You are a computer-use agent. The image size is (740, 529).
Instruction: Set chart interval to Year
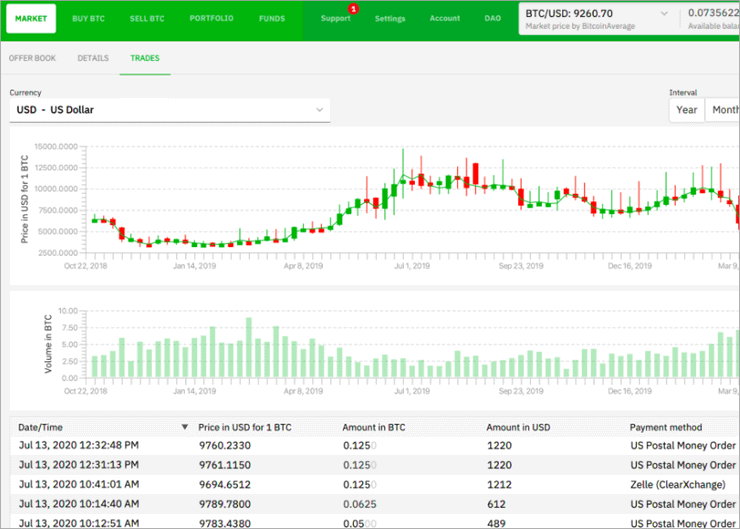687,110
